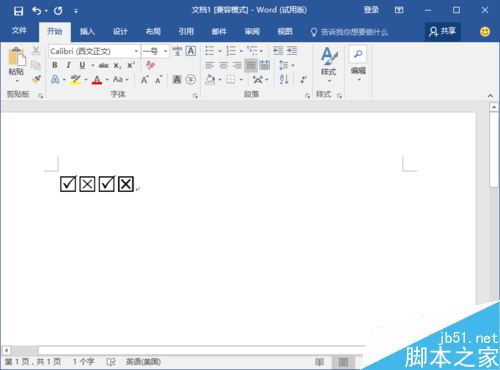Expand the Styles gallery button
The width and height of the screenshot is (500, 370).
(x=328, y=65)
